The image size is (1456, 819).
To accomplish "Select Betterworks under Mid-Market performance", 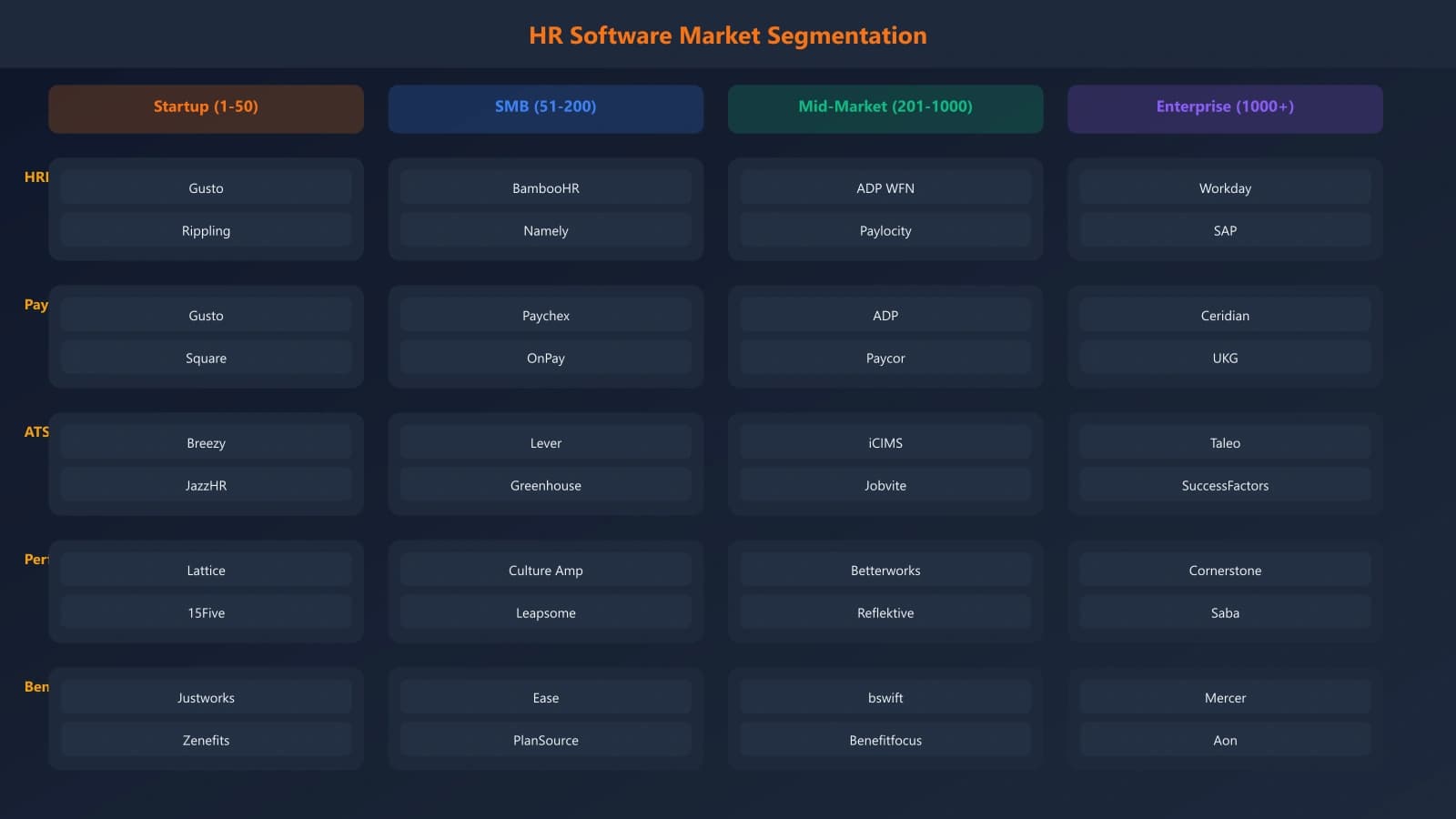I will point(885,570).
